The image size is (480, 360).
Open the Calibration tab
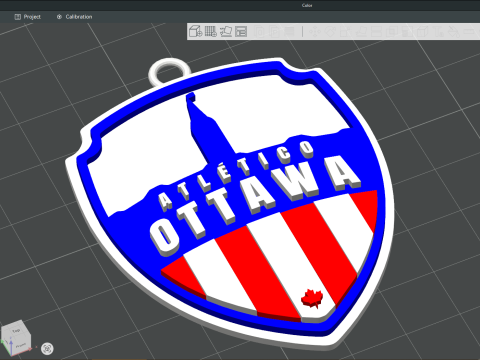pyautogui.click(x=74, y=17)
